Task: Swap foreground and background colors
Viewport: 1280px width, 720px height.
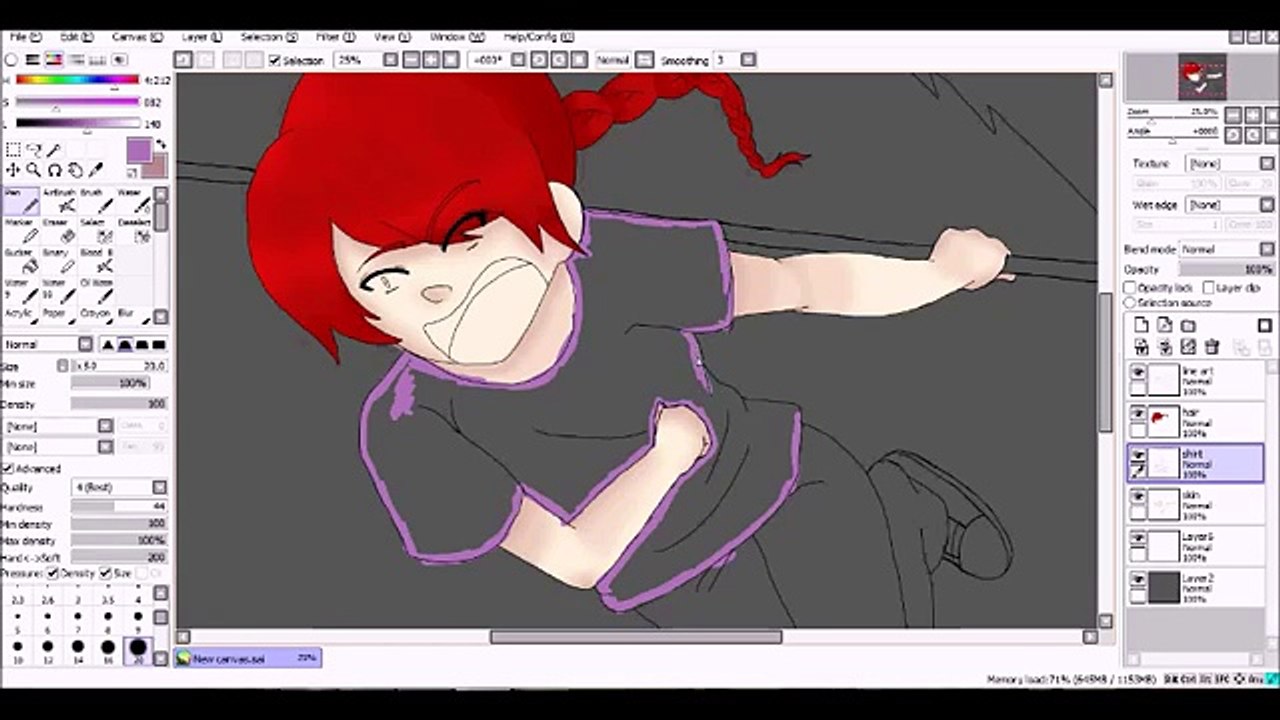Action: coord(160,146)
